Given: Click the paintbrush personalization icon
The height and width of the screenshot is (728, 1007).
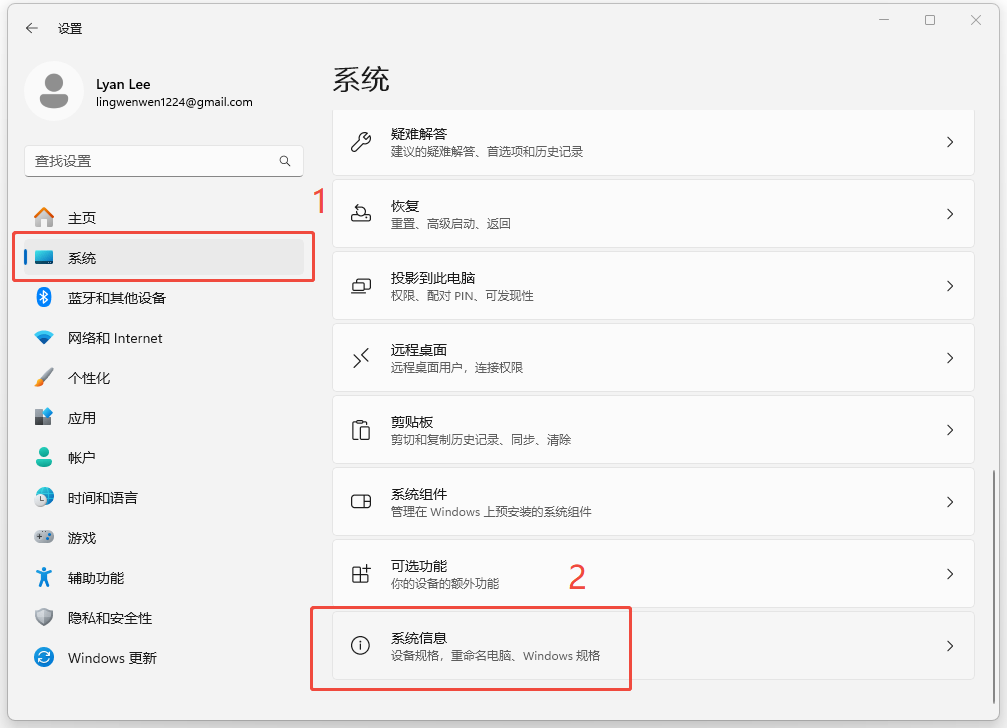Looking at the screenshot, I should coord(44,378).
